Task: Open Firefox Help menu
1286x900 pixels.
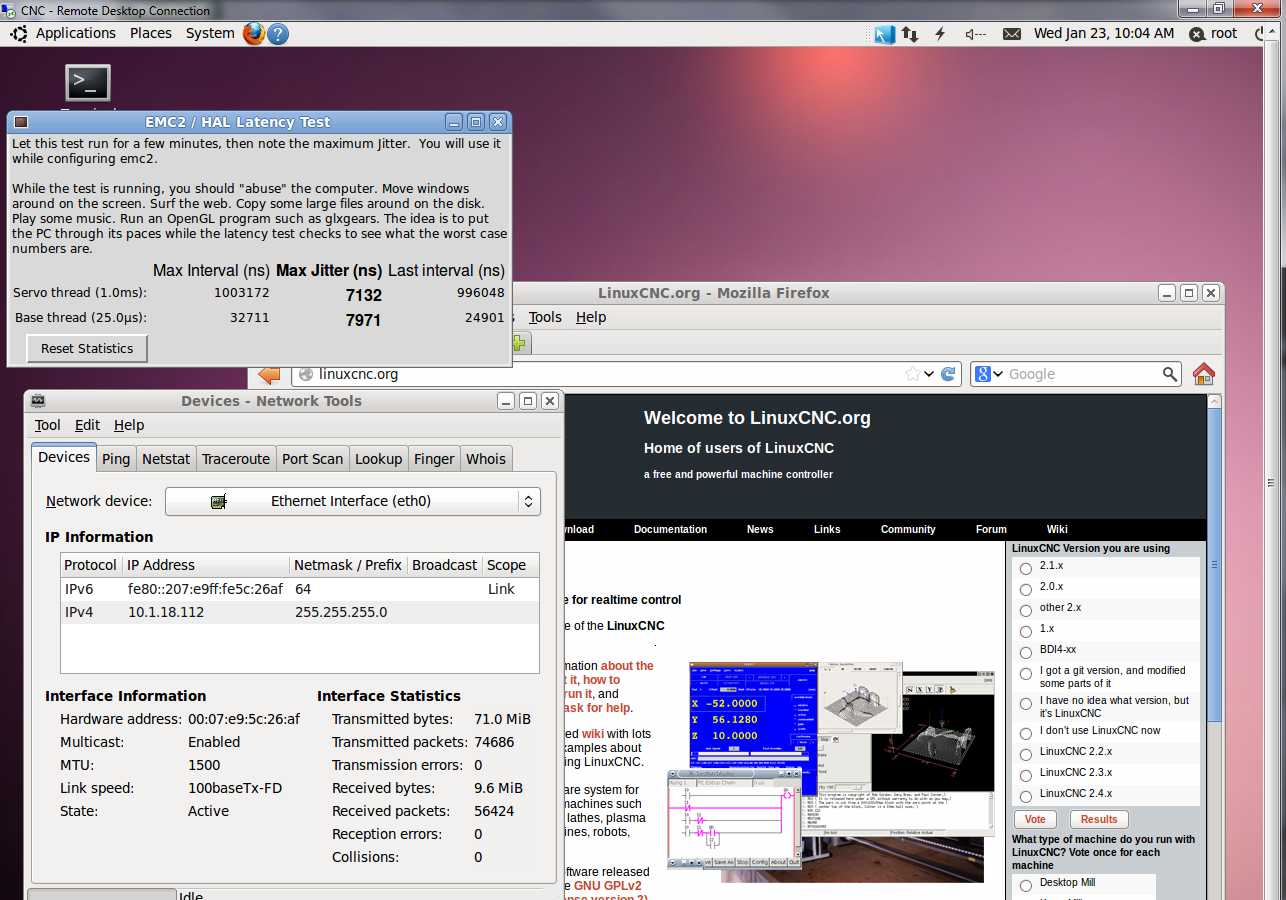Action: (591, 317)
